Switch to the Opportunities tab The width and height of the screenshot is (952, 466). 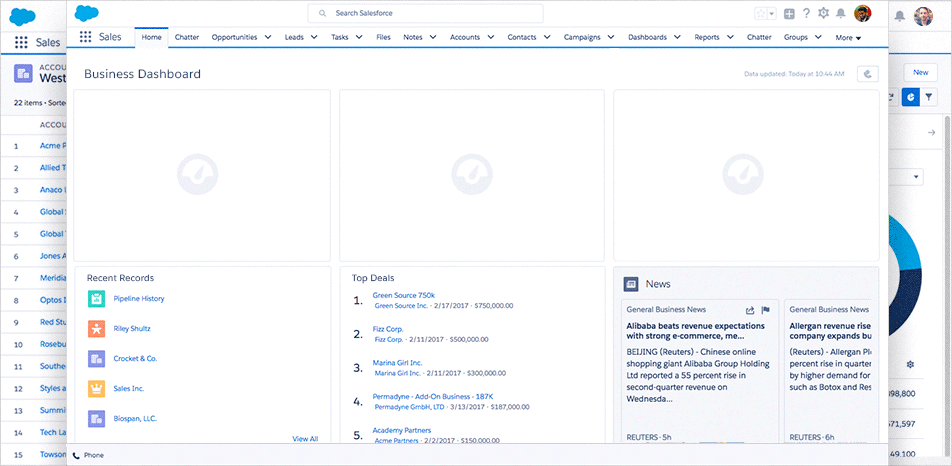pyautogui.click(x=234, y=37)
